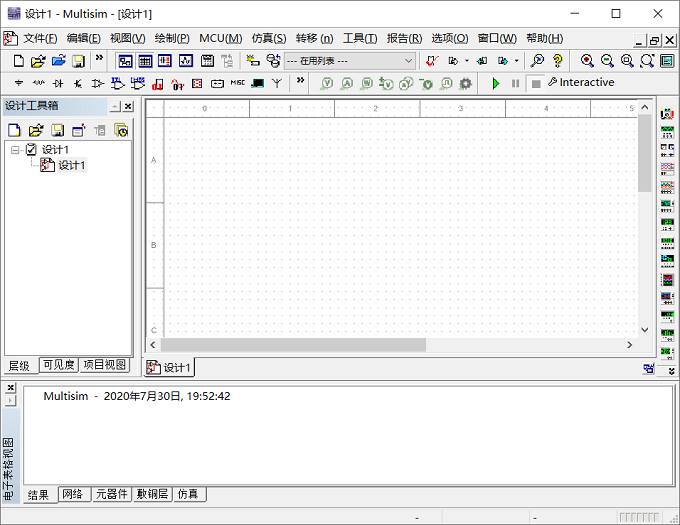Select the MISC component group icon
The width and height of the screenshot is (680, 525).
click(x=238, y=83)
